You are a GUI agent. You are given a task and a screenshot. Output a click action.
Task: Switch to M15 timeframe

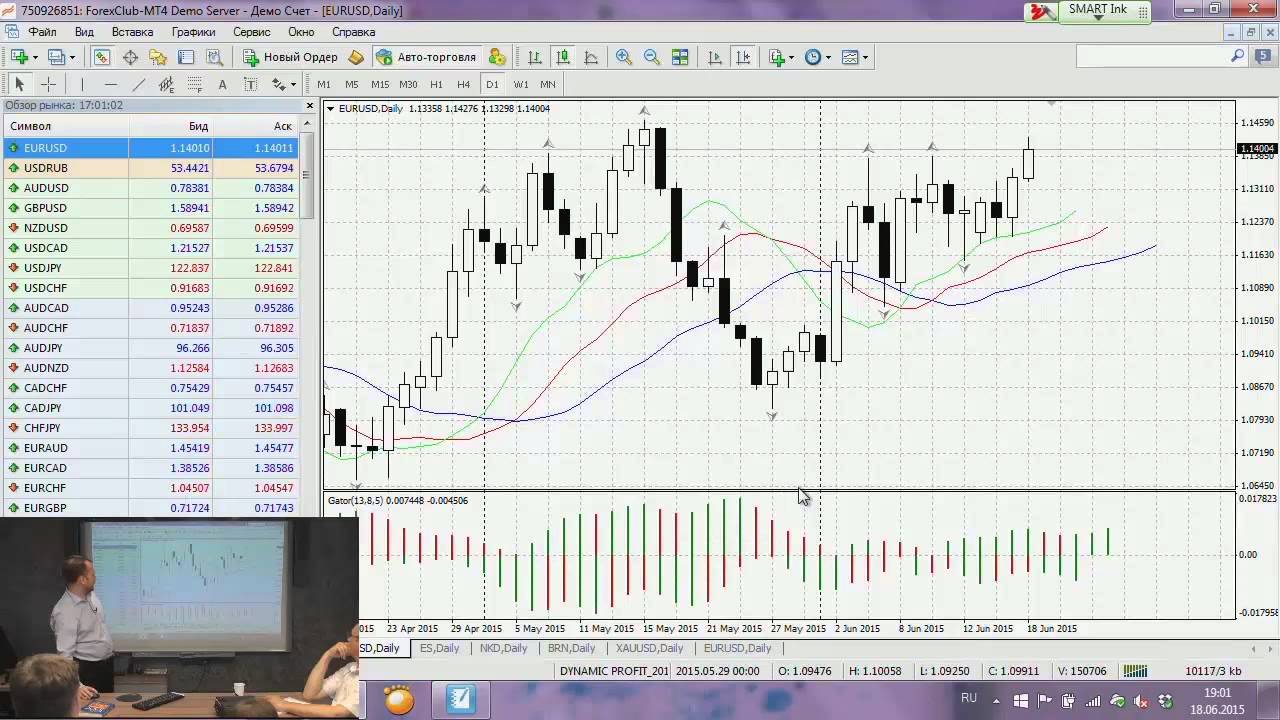tap(380, 85)
